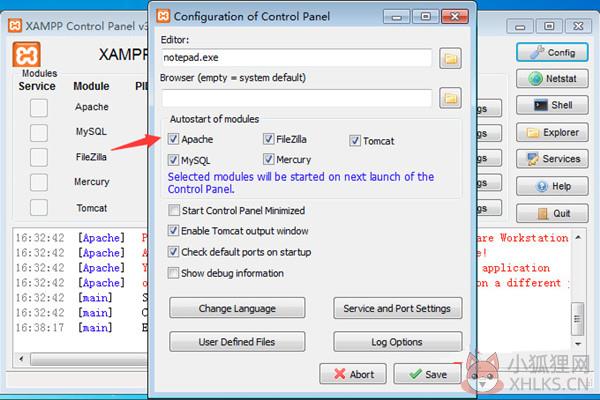Toggle Check default ports on startup
This screenshot has width=600, height=400.
pyautogui.click(x=173, y=252)
